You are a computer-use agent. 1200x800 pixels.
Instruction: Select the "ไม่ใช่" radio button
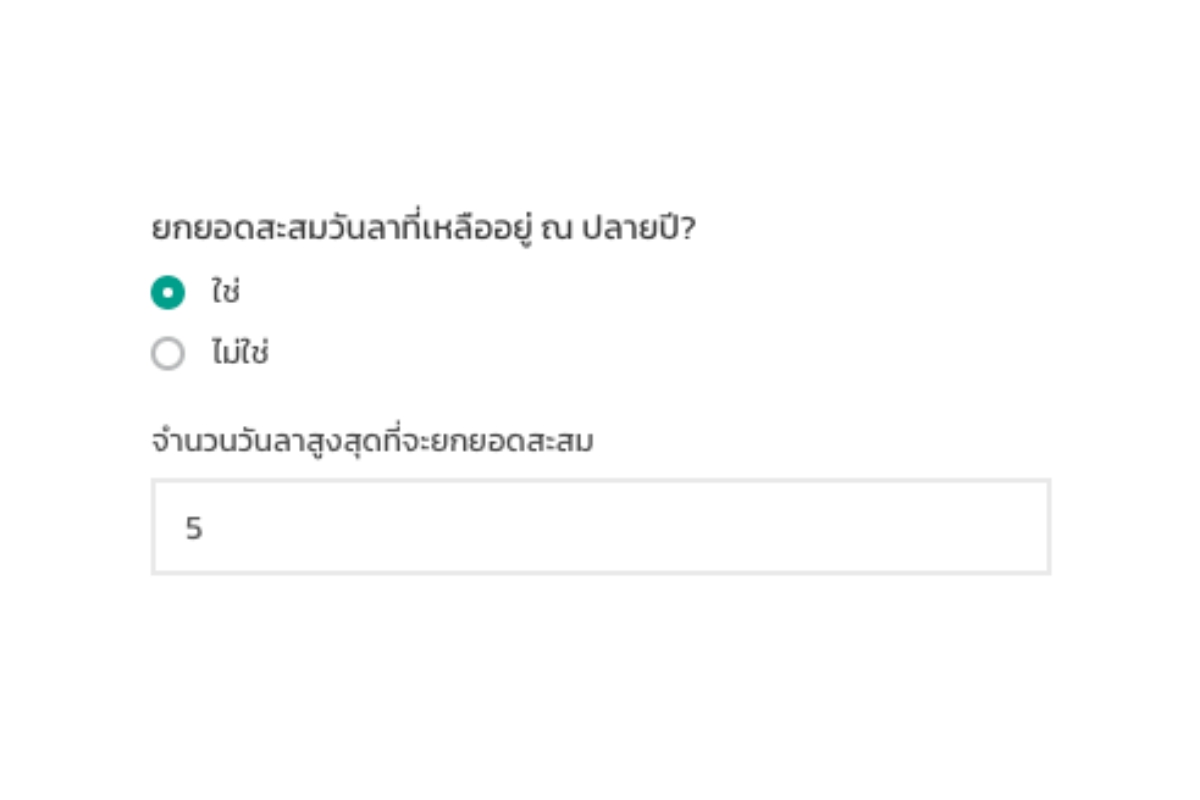pyautogui.click(x=168, y=354)
